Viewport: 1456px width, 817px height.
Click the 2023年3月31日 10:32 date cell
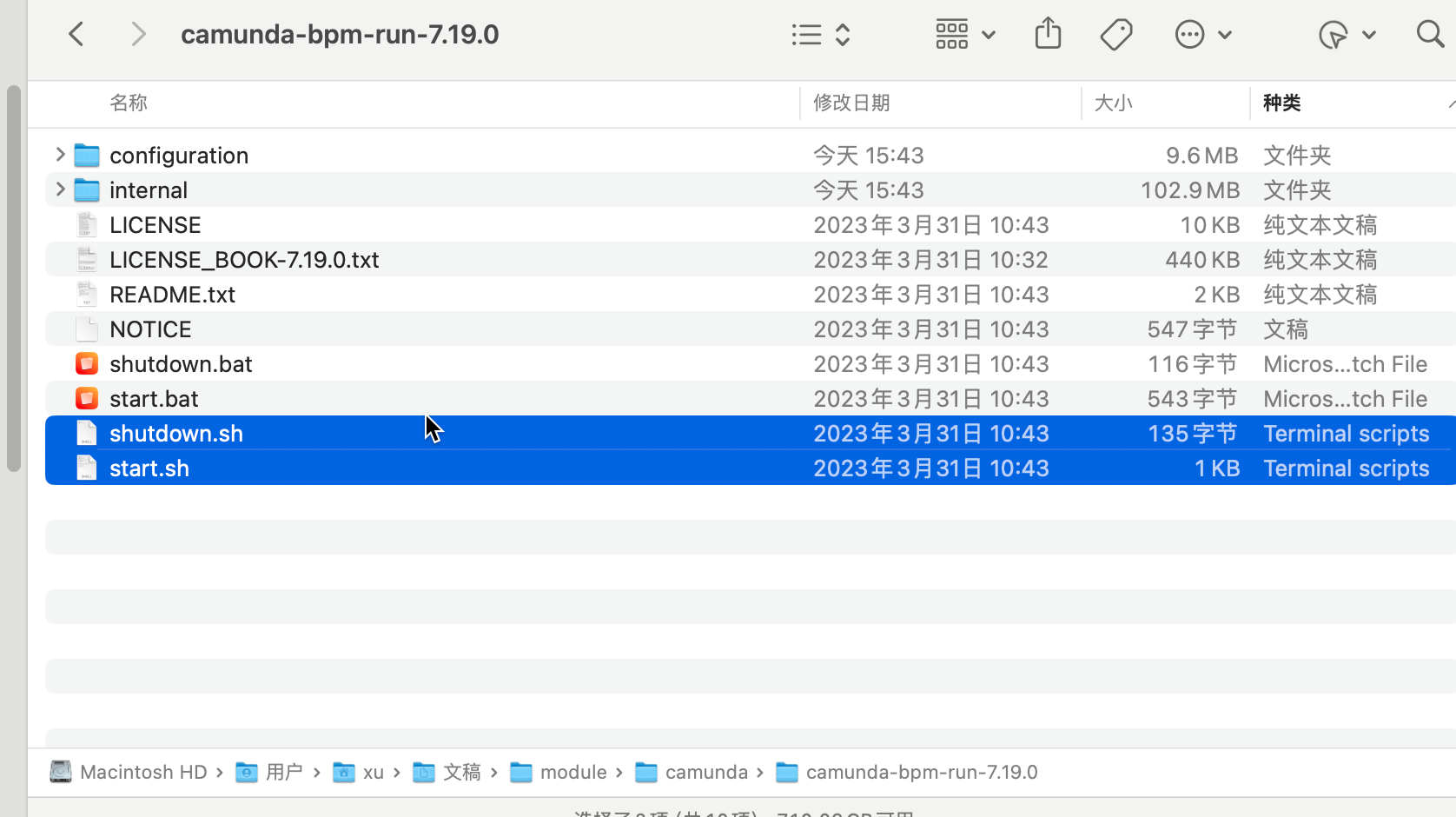pos(930,260)
